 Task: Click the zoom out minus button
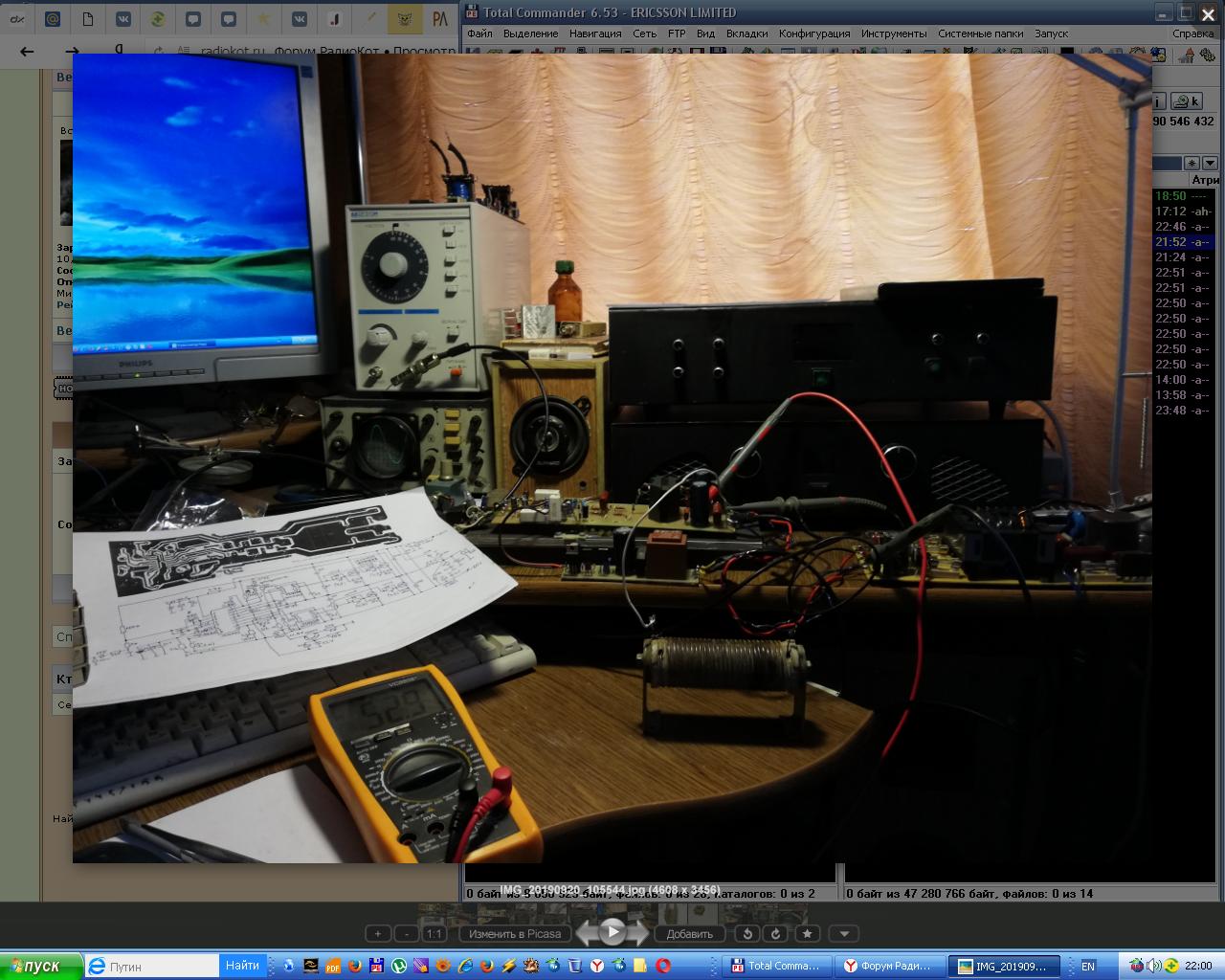point(407,934)
